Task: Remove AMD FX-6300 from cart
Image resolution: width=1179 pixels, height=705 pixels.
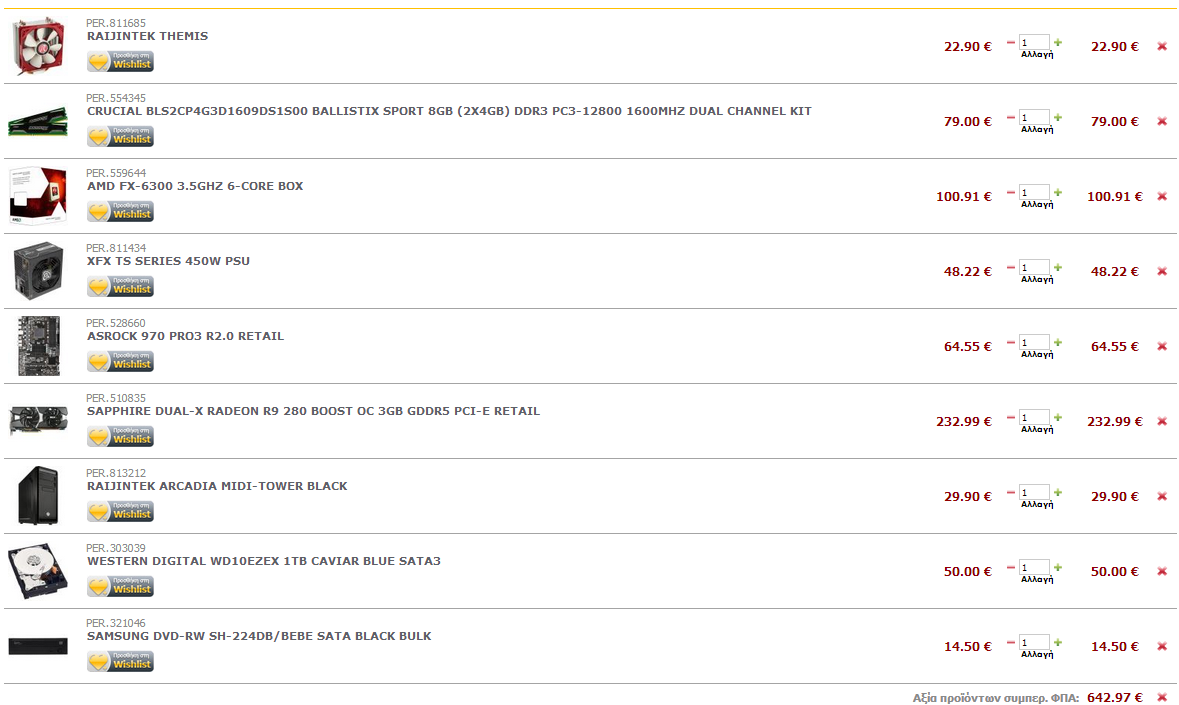Action: click(x=1162, y=197)
